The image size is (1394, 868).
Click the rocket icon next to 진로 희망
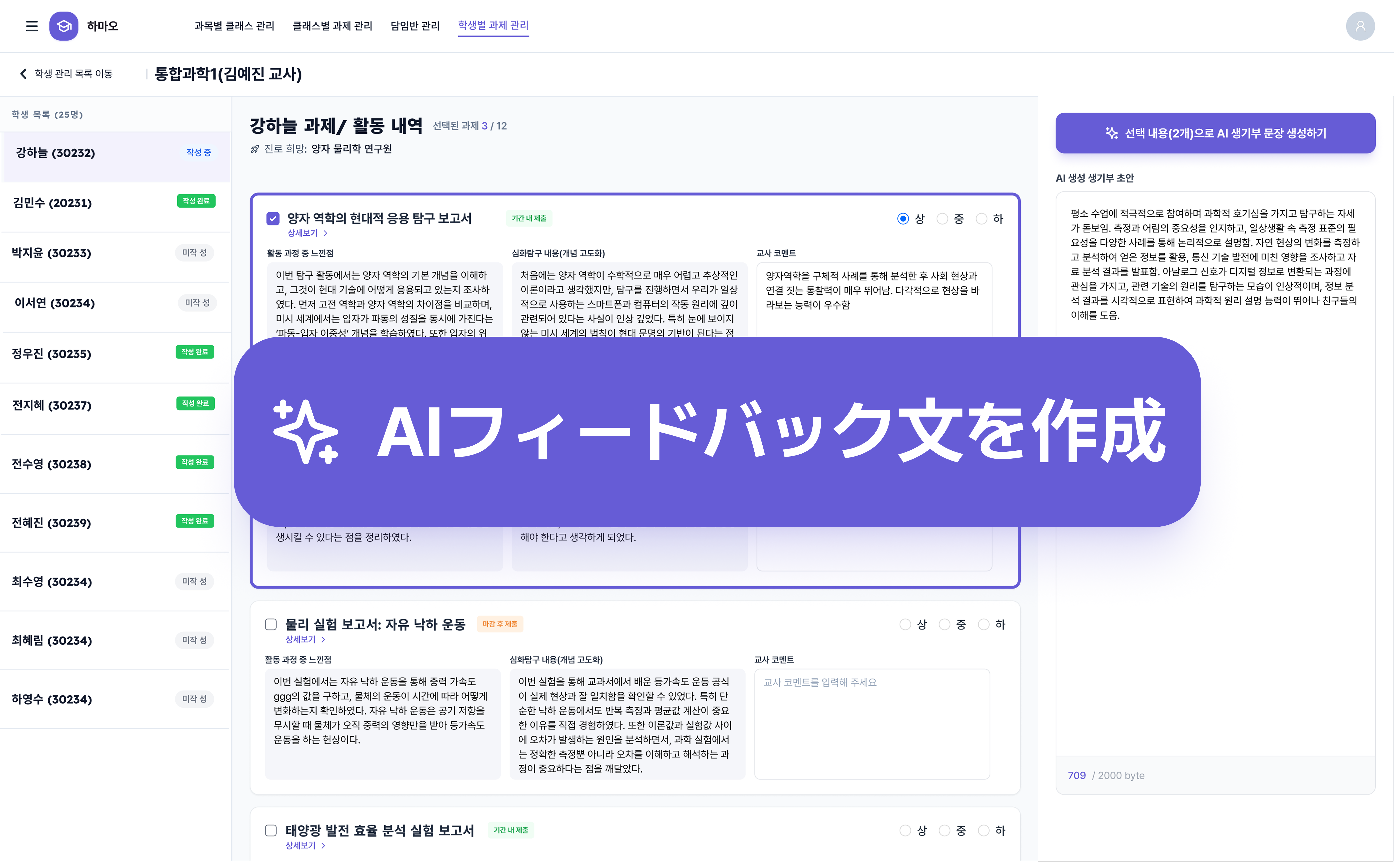click(x=255, y=149)
